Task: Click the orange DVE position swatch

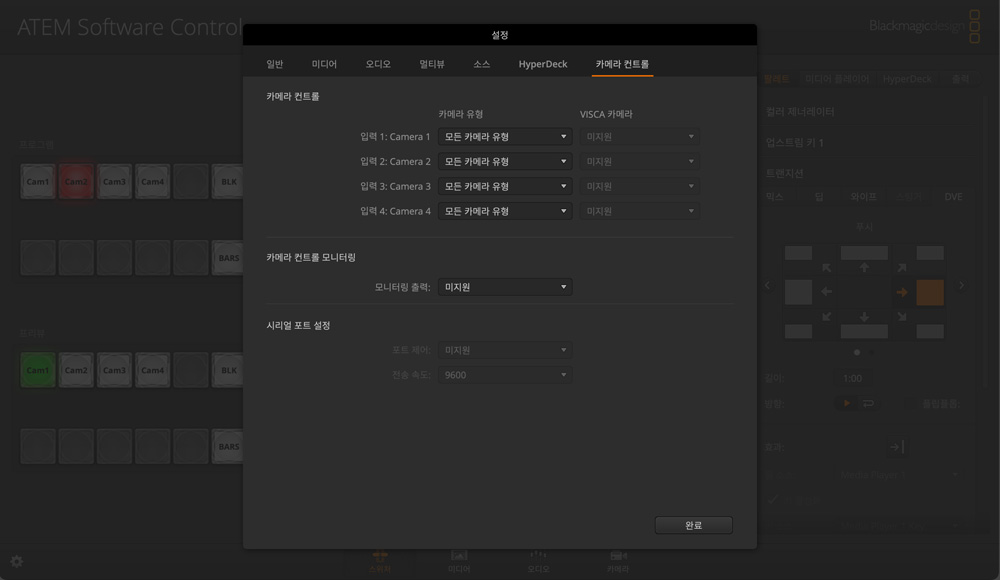Action: pos(930,292)
